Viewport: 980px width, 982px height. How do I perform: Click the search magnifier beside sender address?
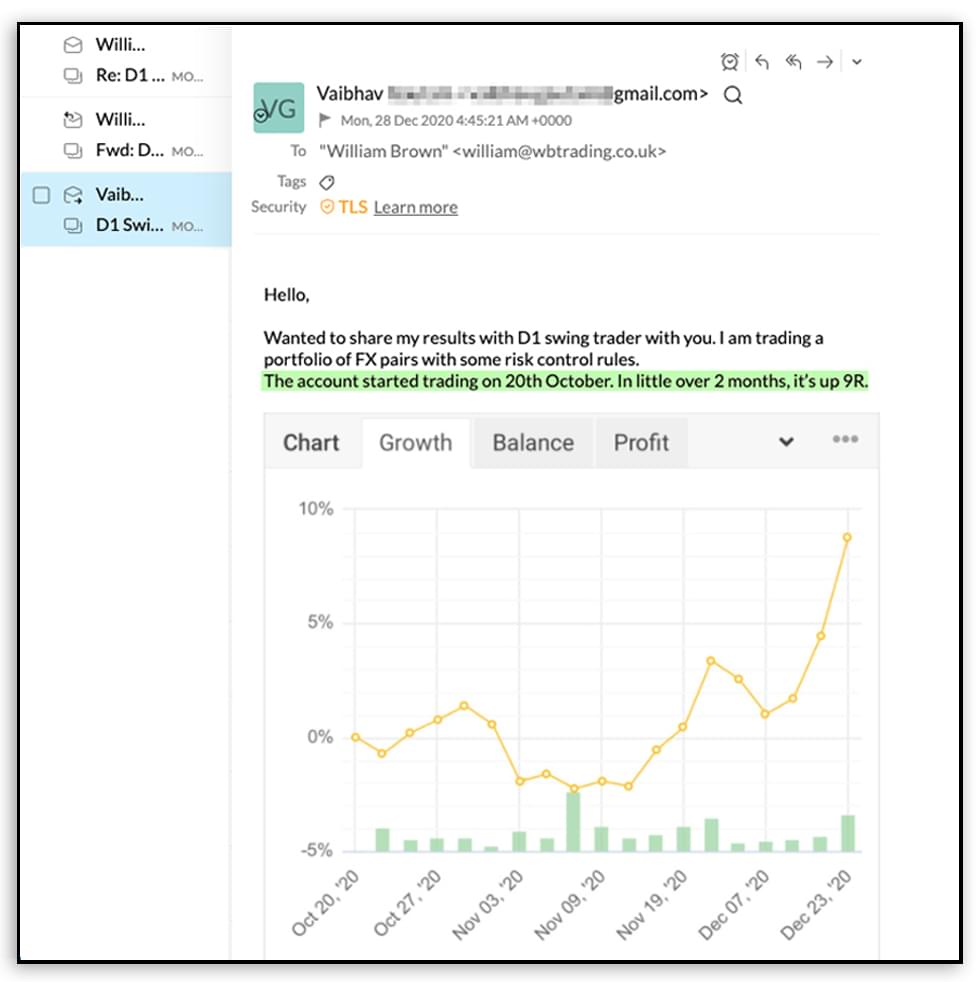pyautogui.click(x=733, y=95)
